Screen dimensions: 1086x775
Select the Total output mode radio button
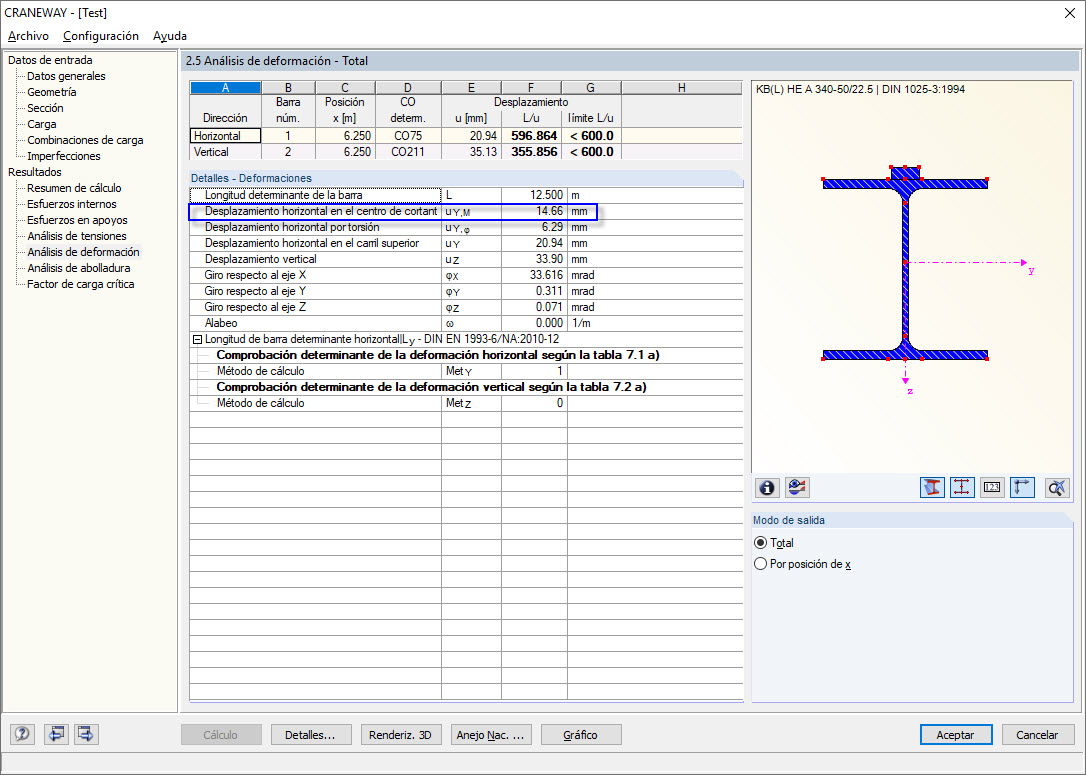point(760,543)
